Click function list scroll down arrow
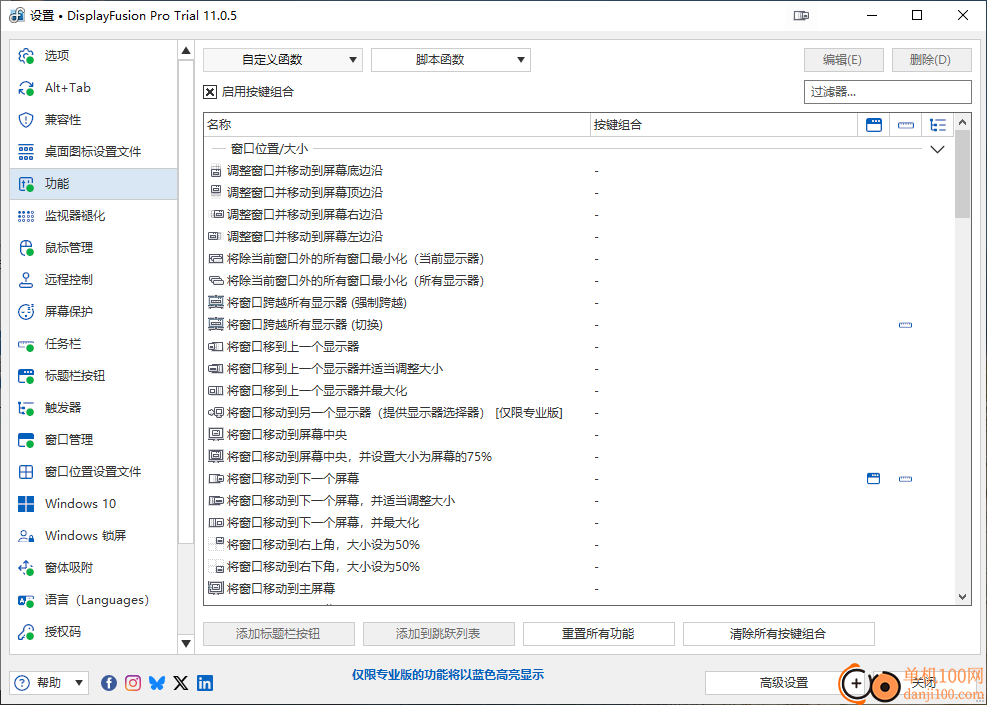Viewport: 987px width, 705px height. (x=962, y=596)
